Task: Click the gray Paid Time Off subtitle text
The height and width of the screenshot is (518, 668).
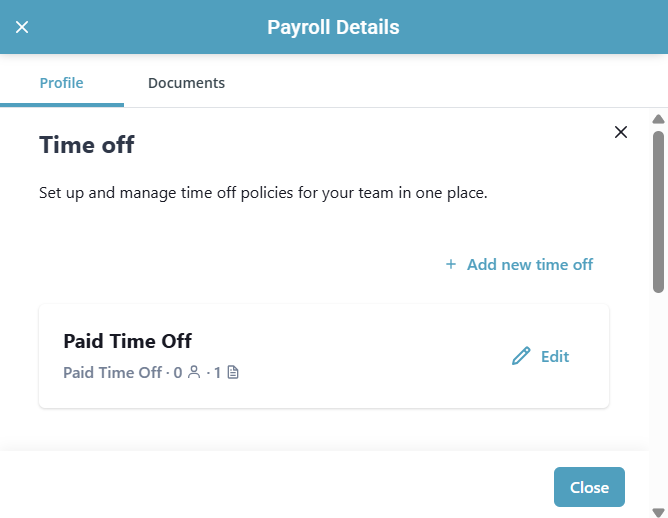Action: point(112,373)
